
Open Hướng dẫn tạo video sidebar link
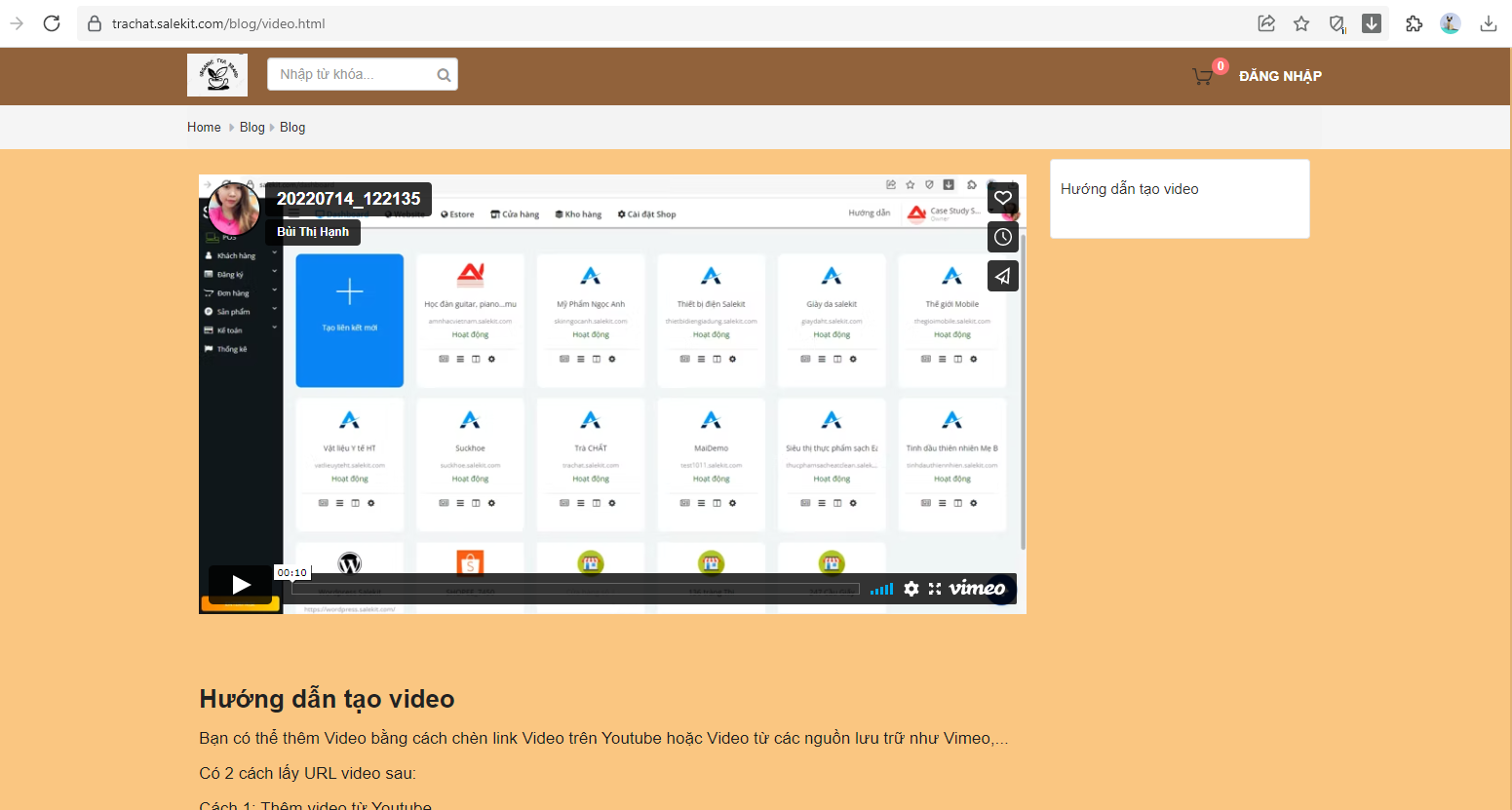point(1129,189)
